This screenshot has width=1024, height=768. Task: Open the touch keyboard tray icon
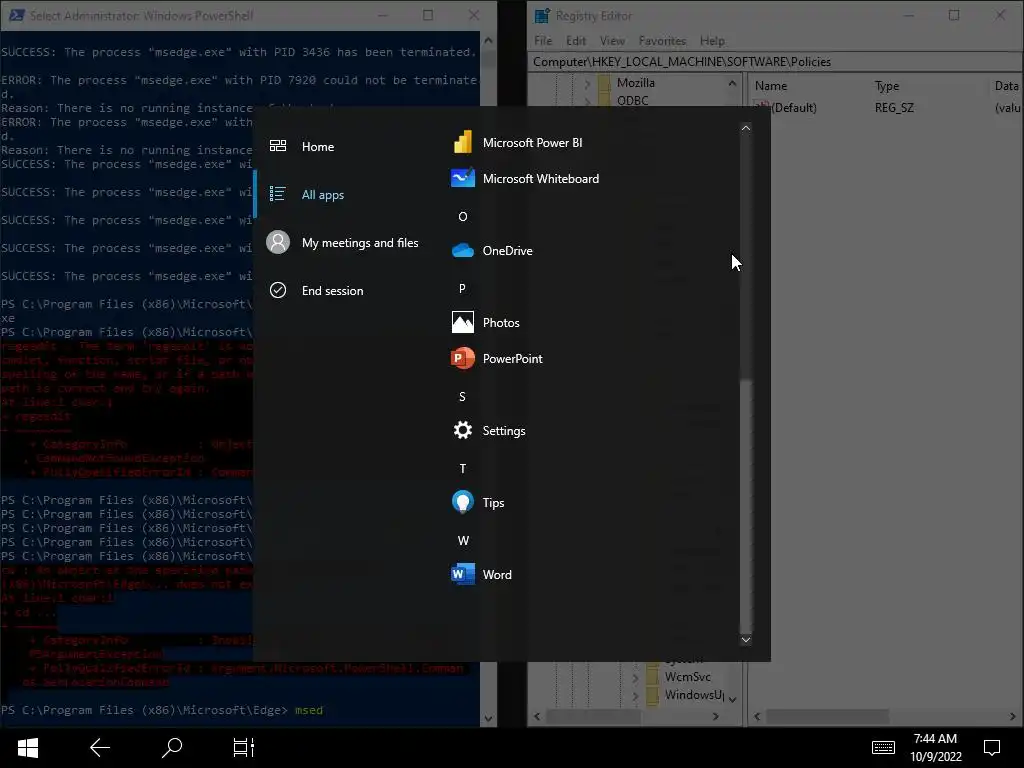point(883,748)
